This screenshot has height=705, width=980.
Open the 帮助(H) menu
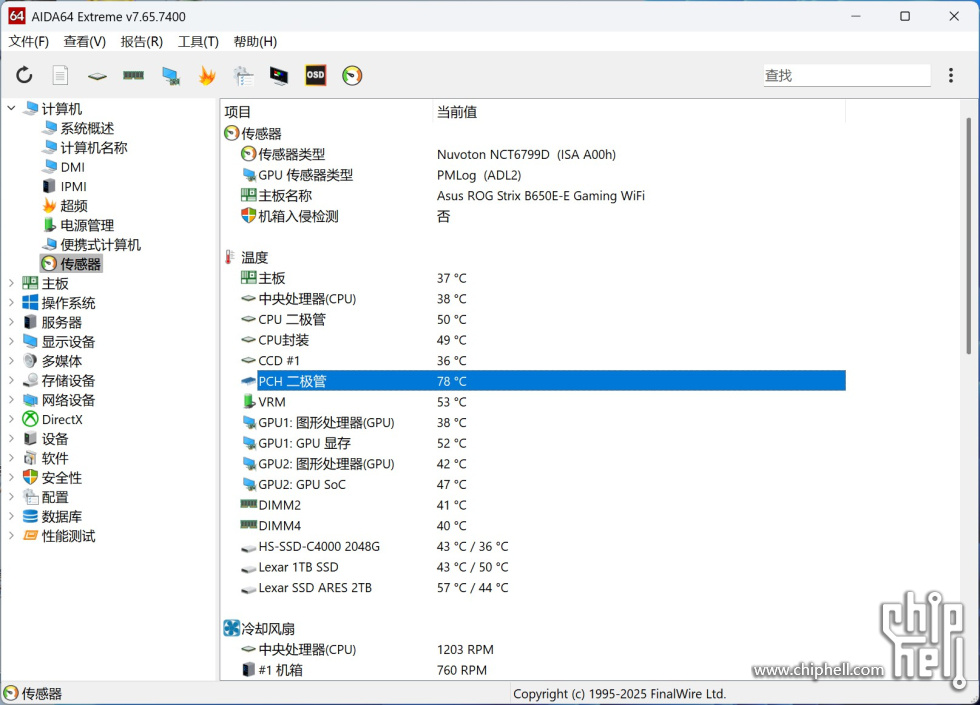point(255,42)
